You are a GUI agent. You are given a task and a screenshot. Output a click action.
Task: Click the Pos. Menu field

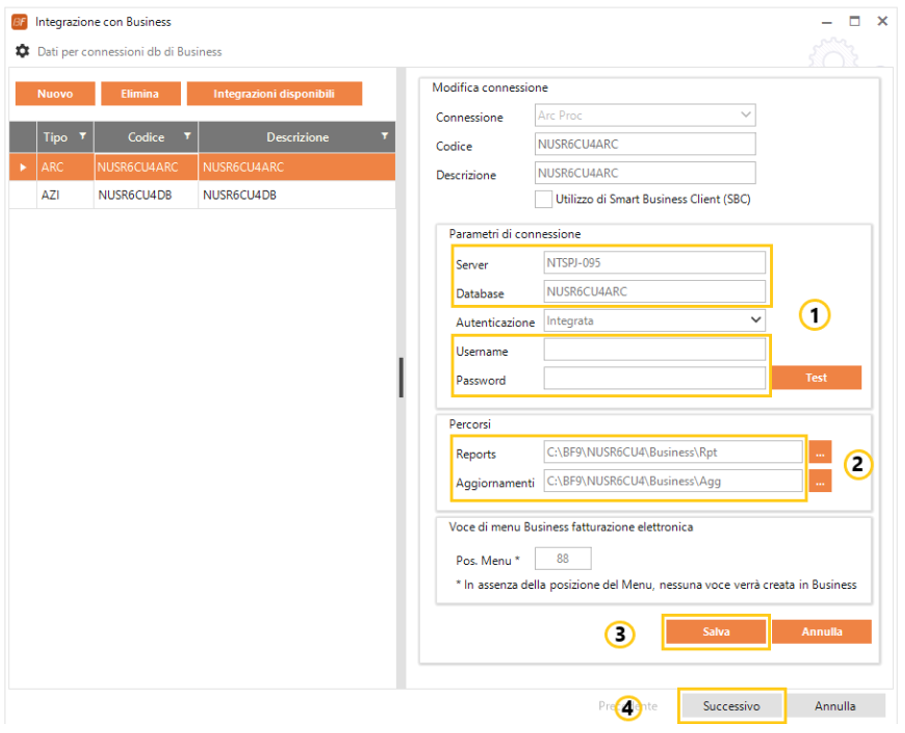[x=563, y=558]
